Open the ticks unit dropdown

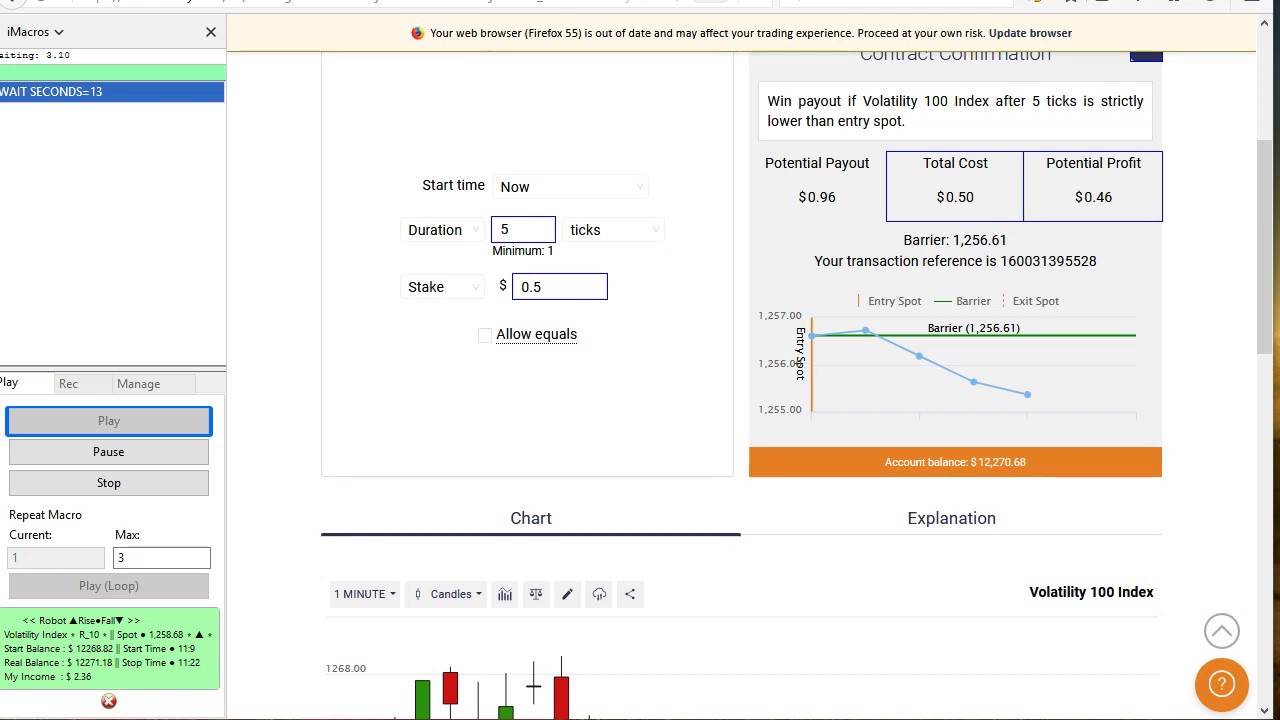coord(613,230)
